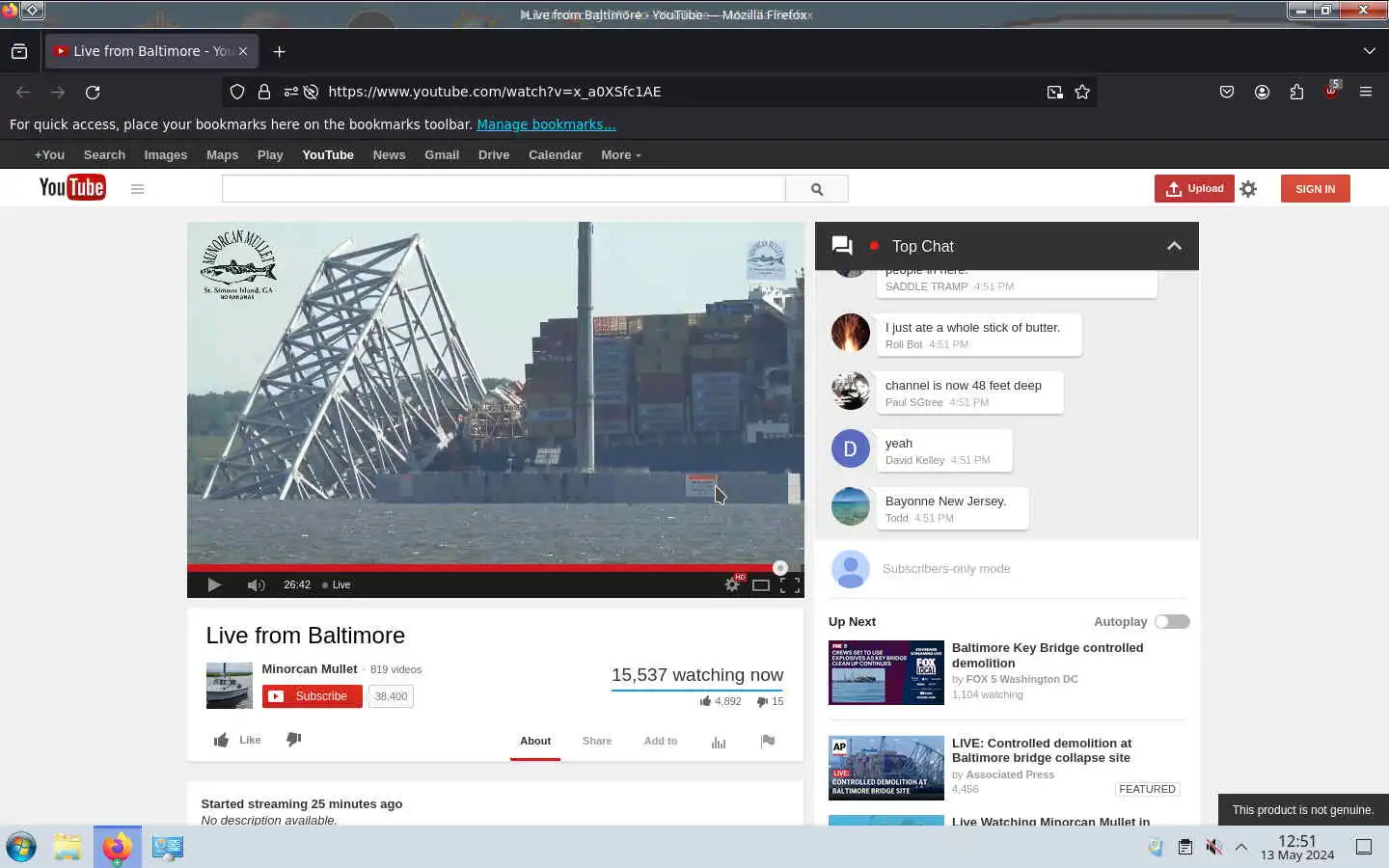Screen dimensions: 1389x868
Task: Select the Add to tab
Action: [x=661, y=741]
